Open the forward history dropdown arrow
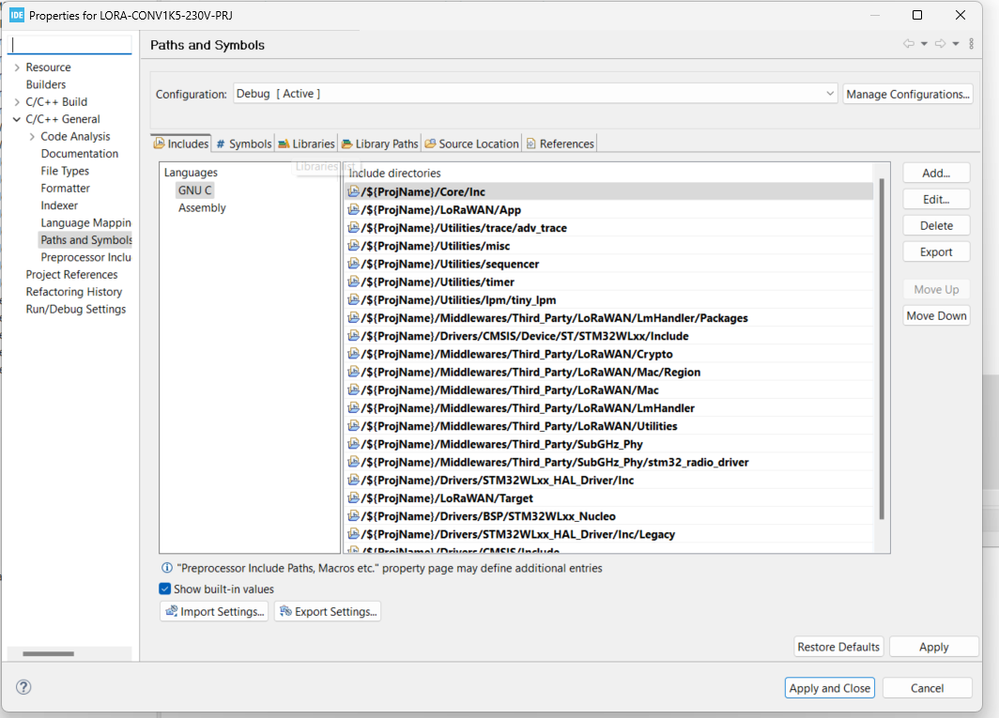 (956, 44)
